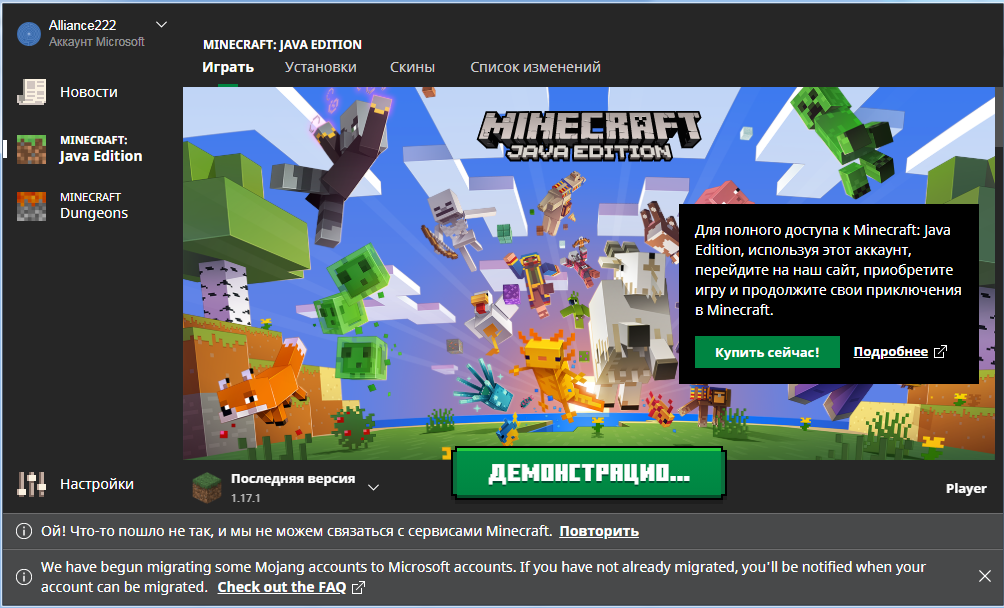Click the 1.17.1 version number text
The width and height of the screenshot is (1004, 608).
coord(246,498)
